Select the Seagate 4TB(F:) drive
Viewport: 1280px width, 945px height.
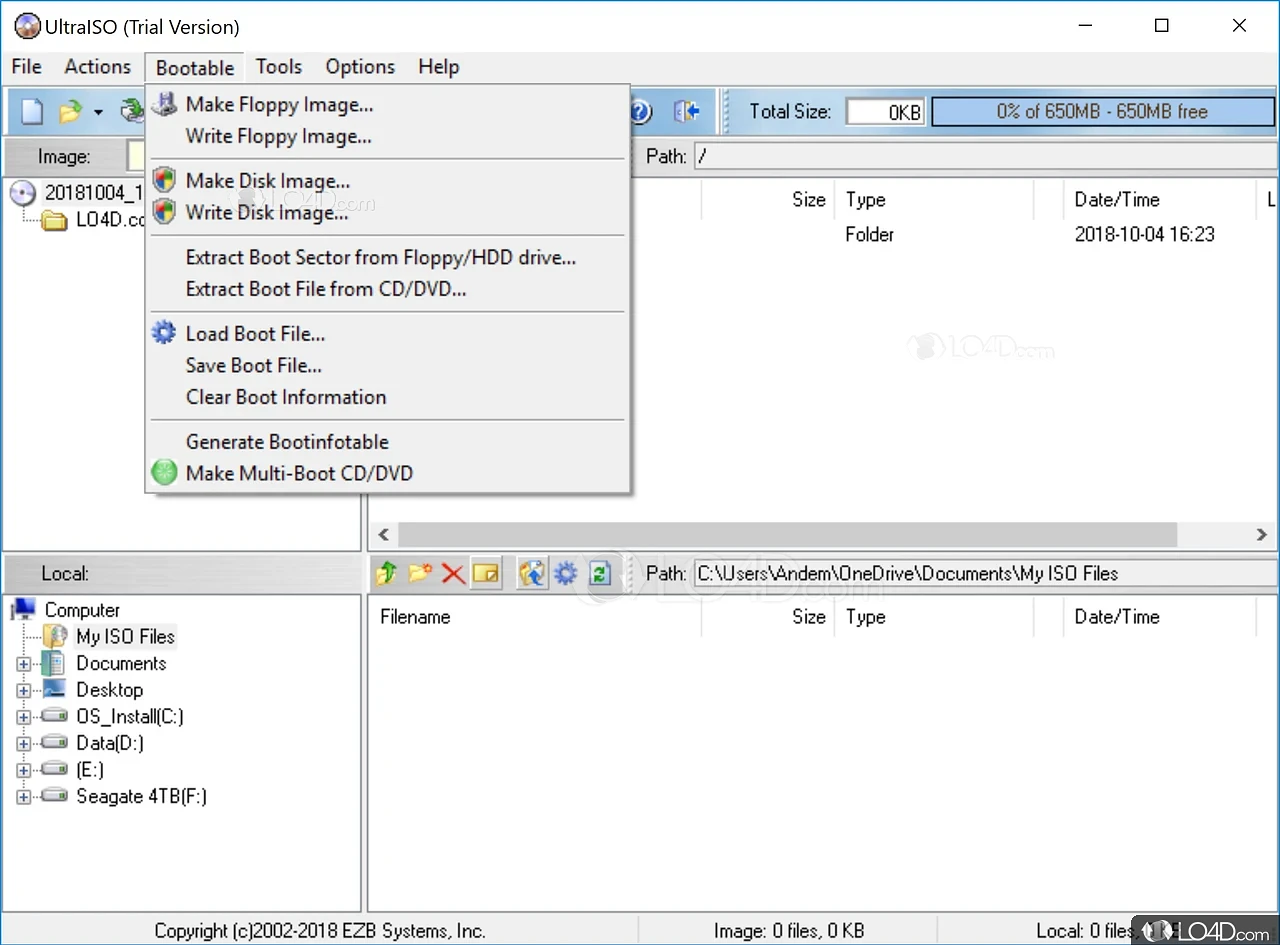pyautogui.click(x=141, y=796)
